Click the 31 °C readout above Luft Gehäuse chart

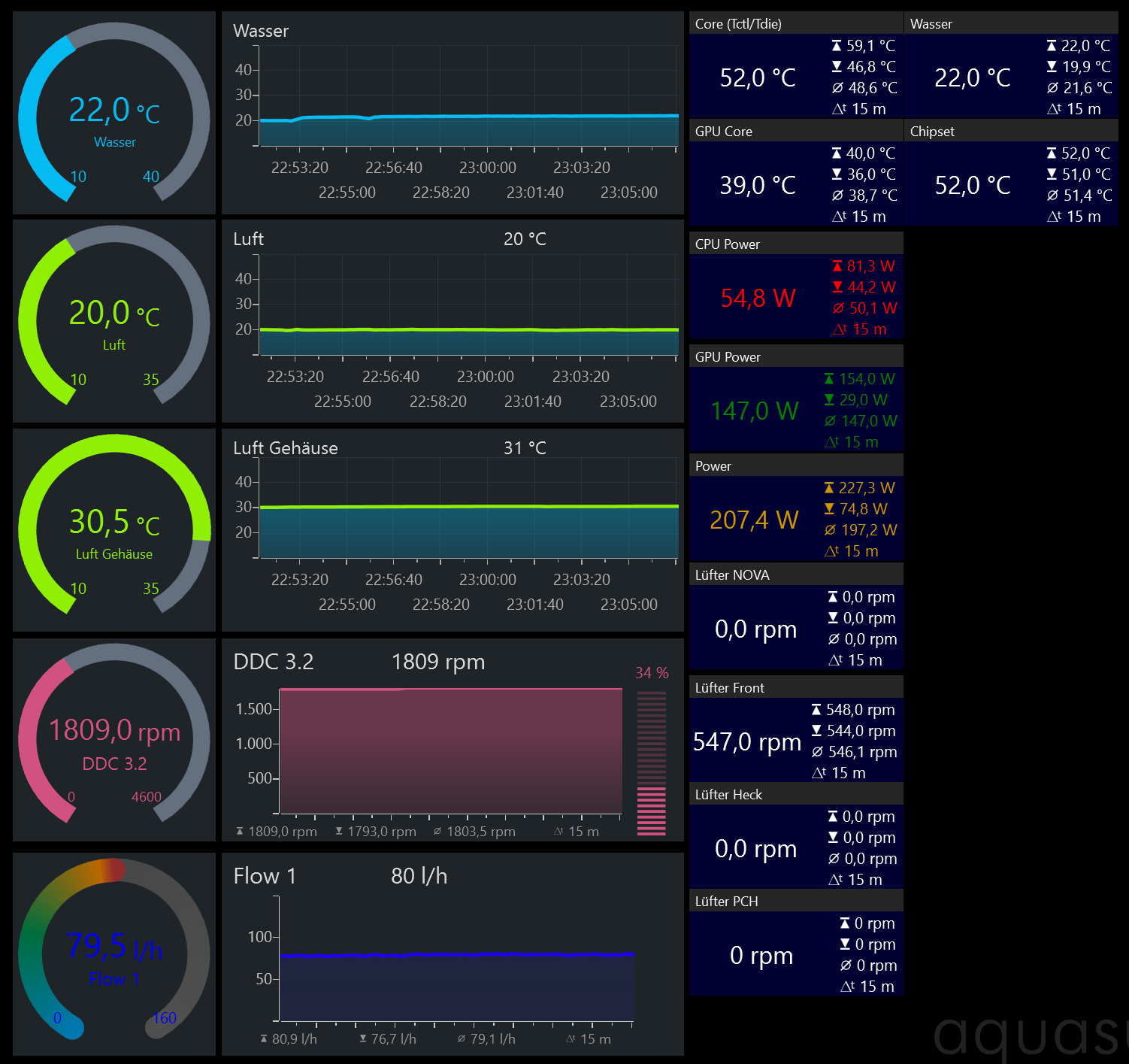coord(525,448)
